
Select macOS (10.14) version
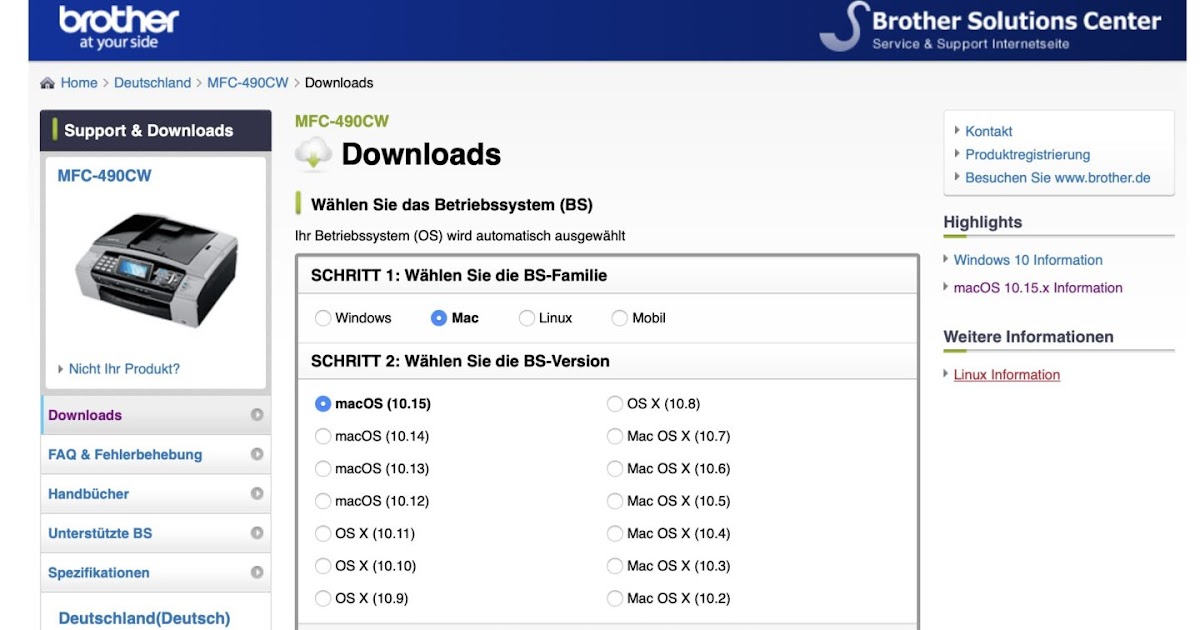323,436
